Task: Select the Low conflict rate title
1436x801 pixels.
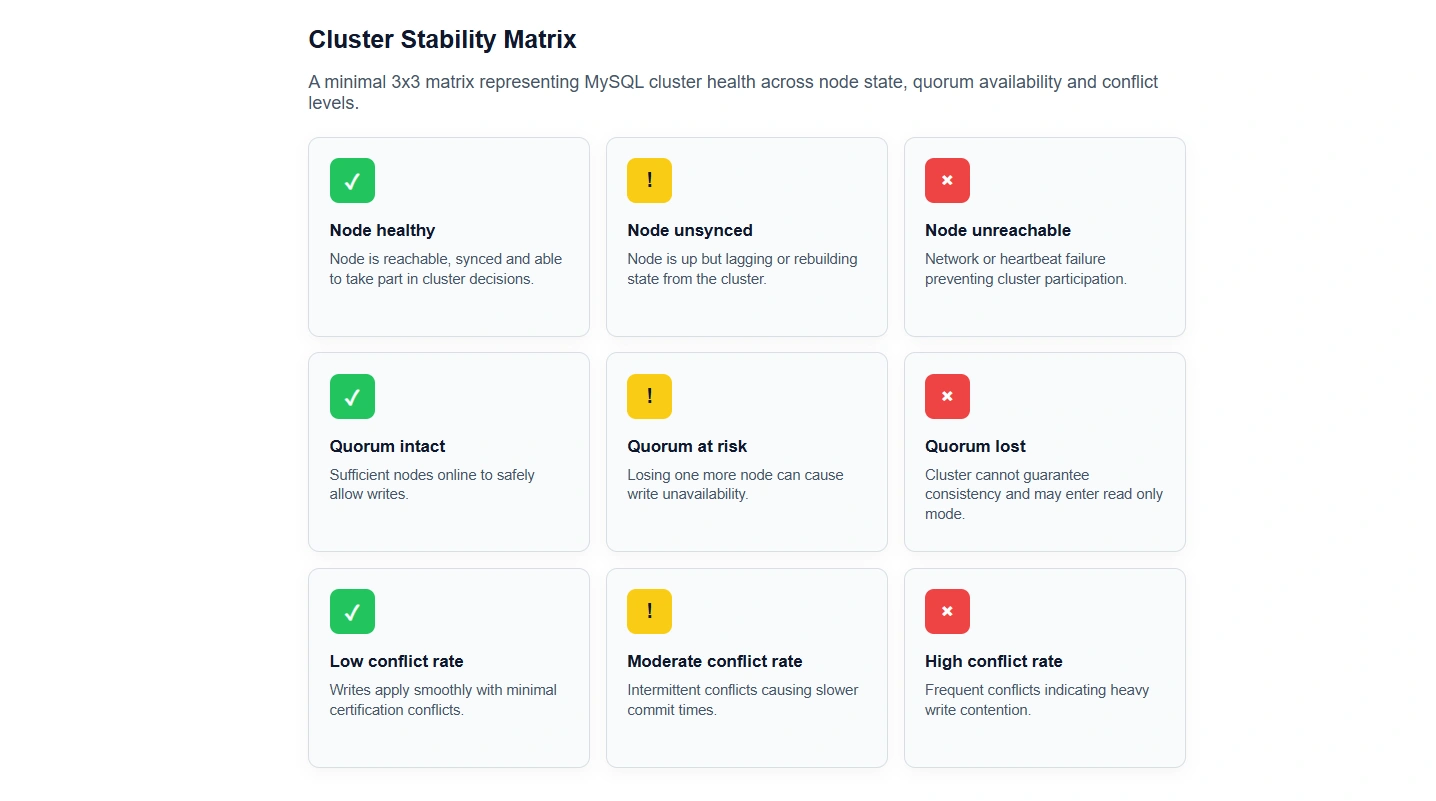Action: [x=396, y=661]
